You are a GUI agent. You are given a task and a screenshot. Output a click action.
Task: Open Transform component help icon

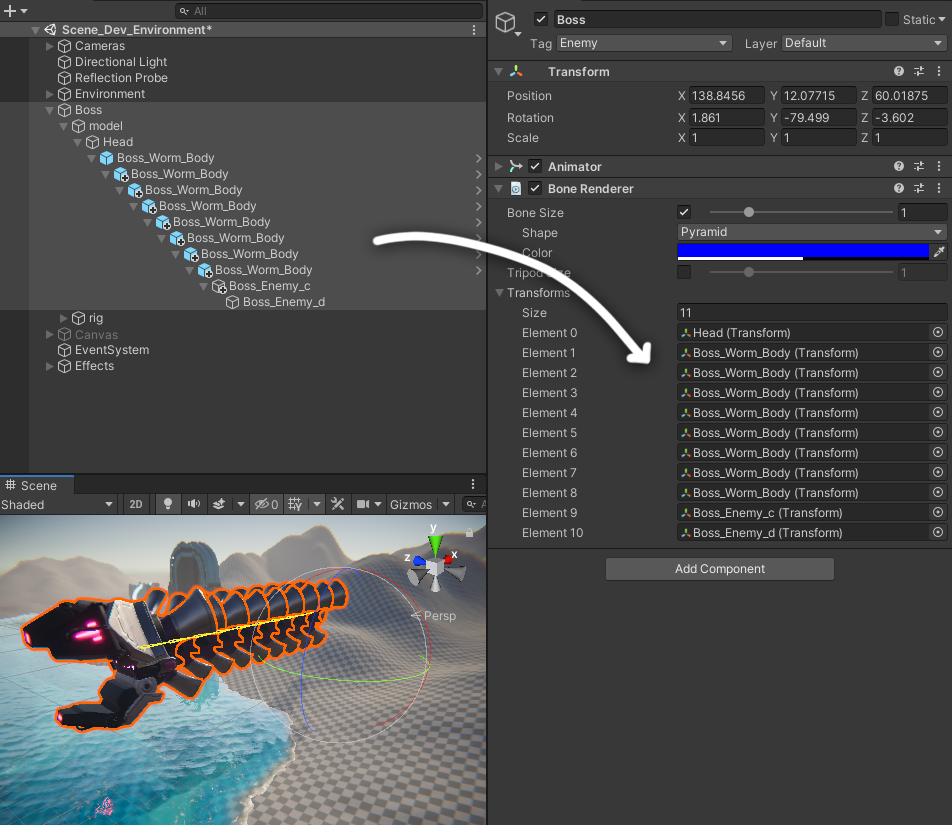tap(899, 72)
